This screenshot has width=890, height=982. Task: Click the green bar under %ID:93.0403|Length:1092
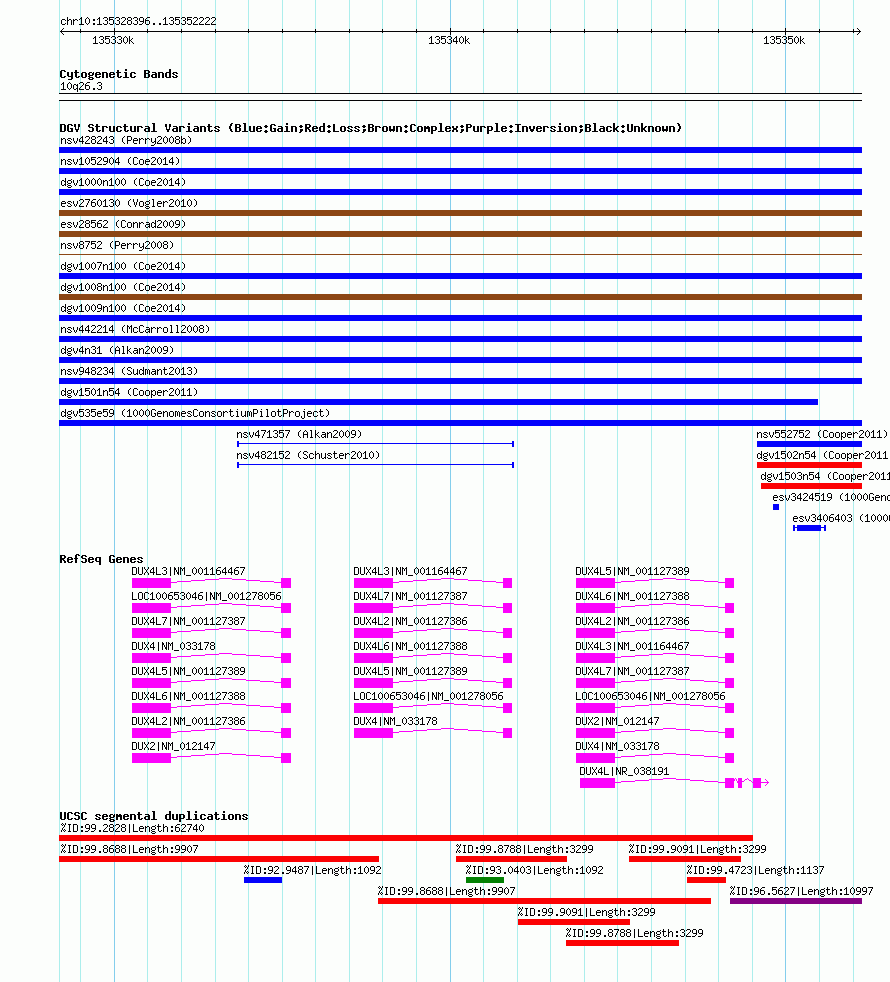[x=485, y=880]
